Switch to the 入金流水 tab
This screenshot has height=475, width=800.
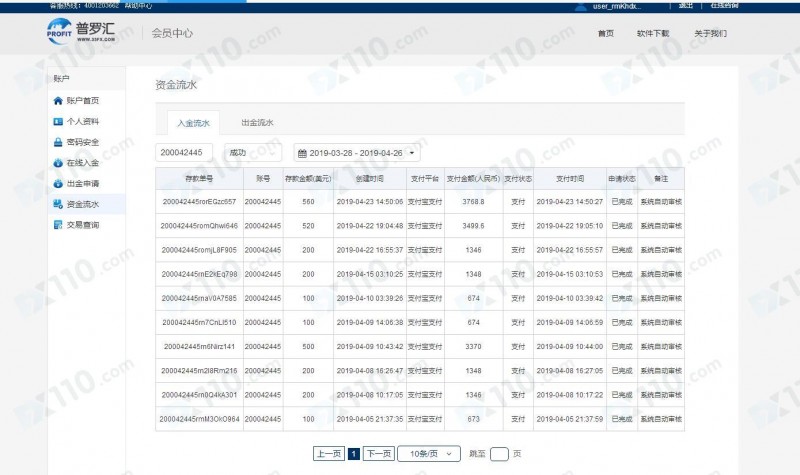[193, 123]
